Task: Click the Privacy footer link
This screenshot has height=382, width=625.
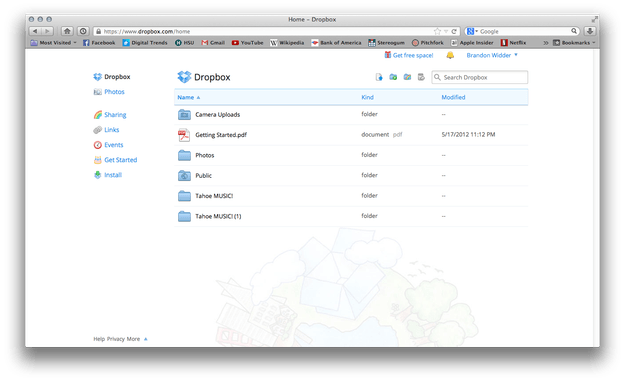Action: tap(116, 339)
